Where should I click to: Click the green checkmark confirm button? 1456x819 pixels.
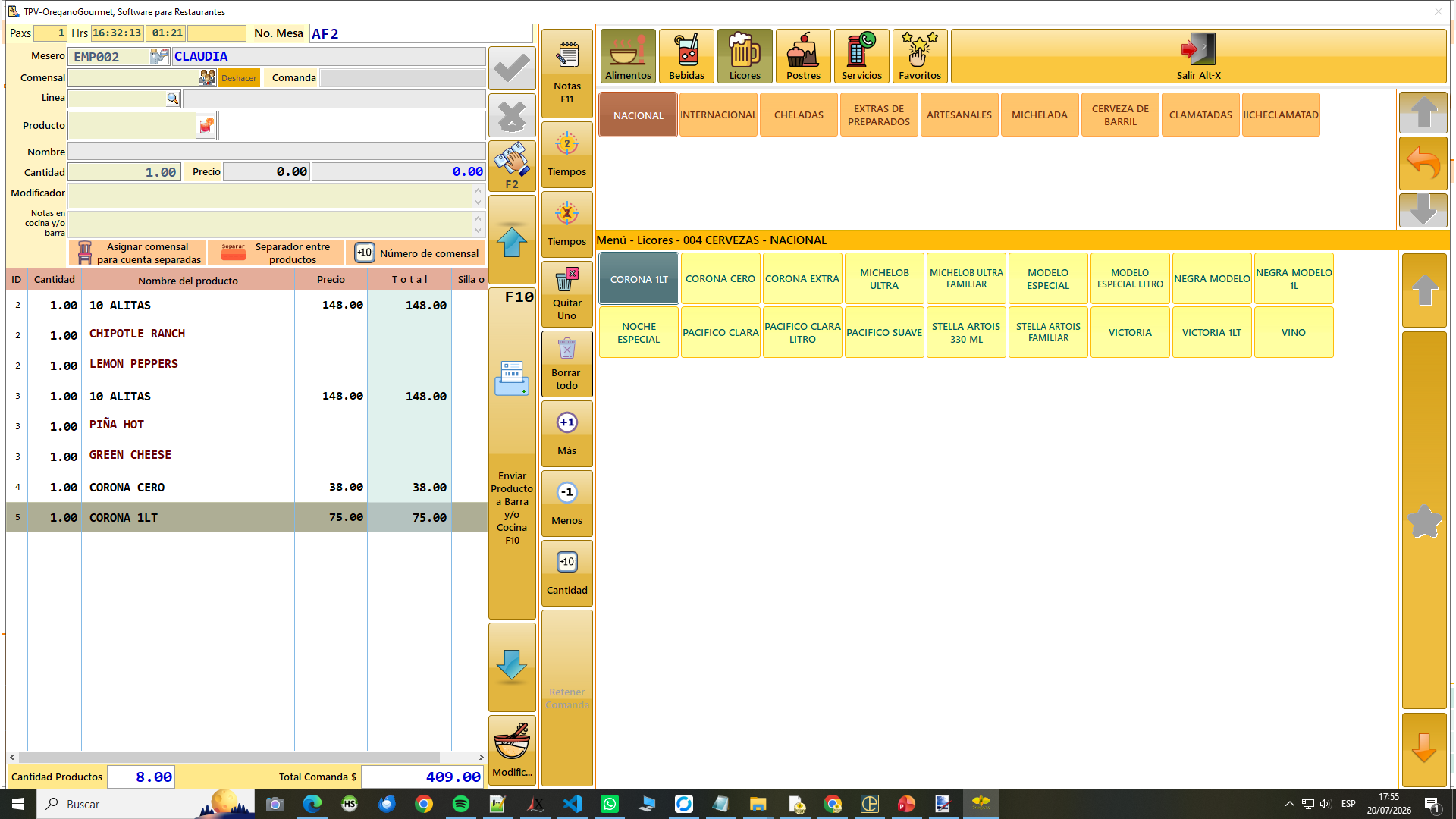pyautogui.click(x=512, y=69)
